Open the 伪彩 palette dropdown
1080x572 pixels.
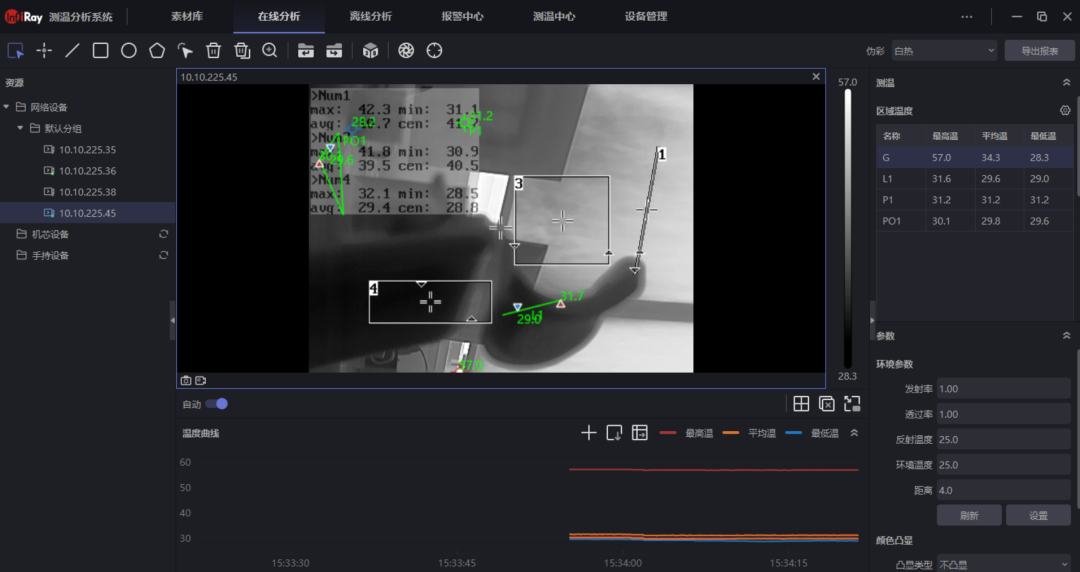point(944,50)
